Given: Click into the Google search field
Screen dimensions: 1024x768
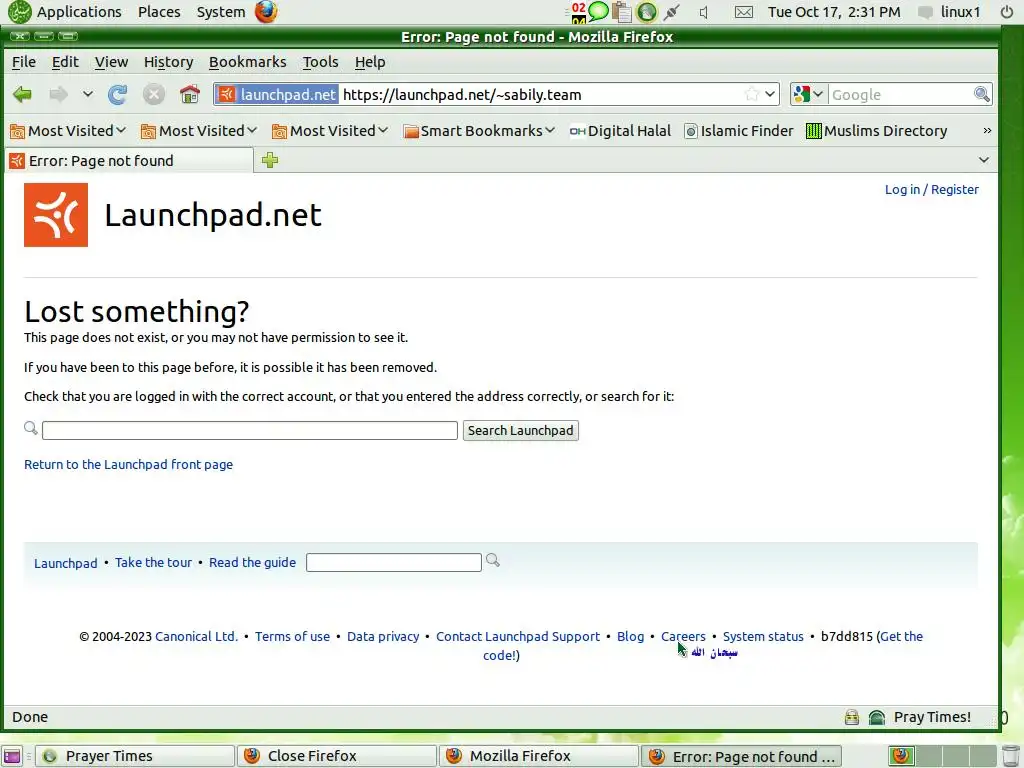Looking at the screenshot, I should coord(901,95).
